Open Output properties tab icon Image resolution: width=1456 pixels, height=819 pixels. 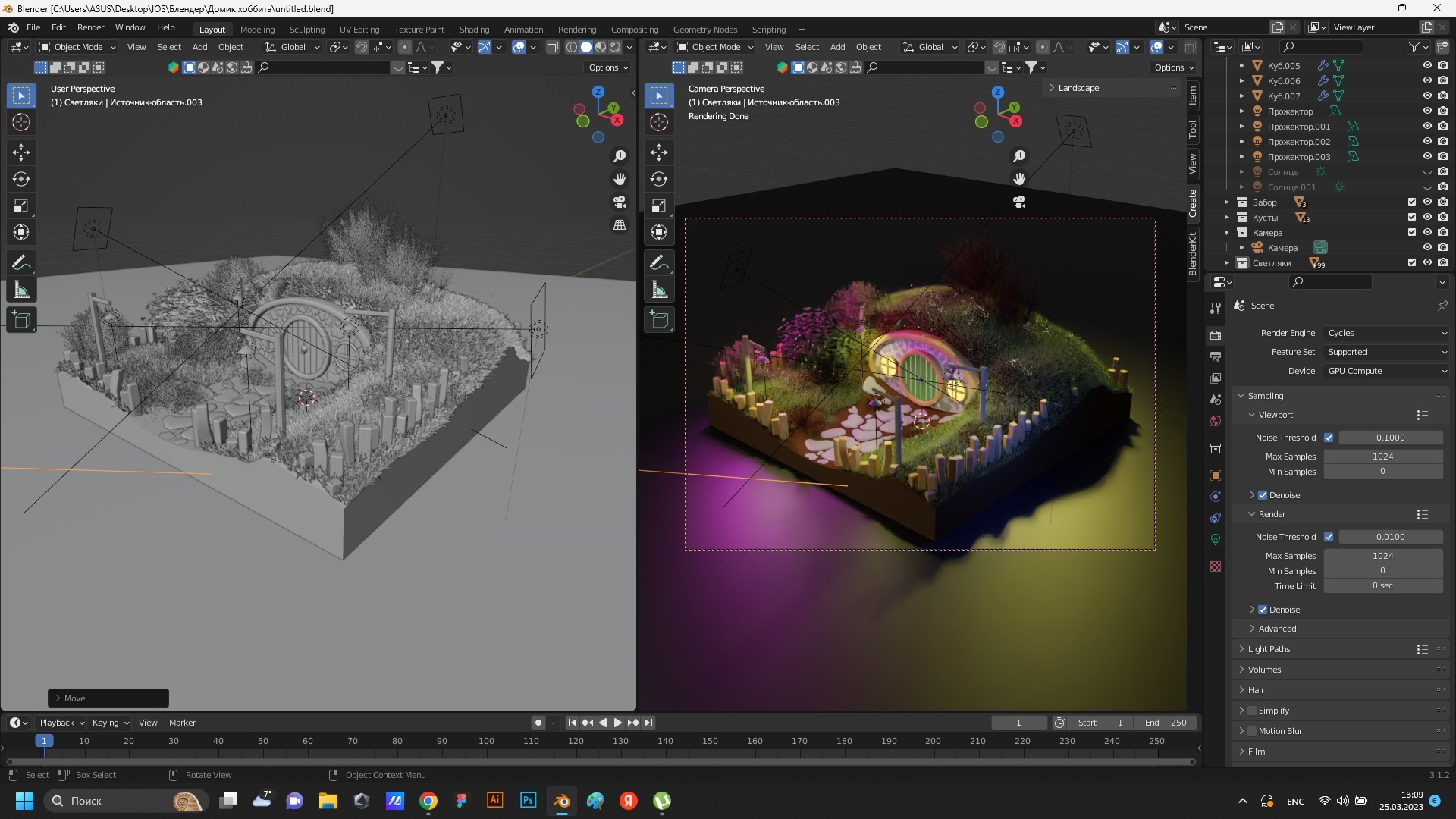point(1216,356)
